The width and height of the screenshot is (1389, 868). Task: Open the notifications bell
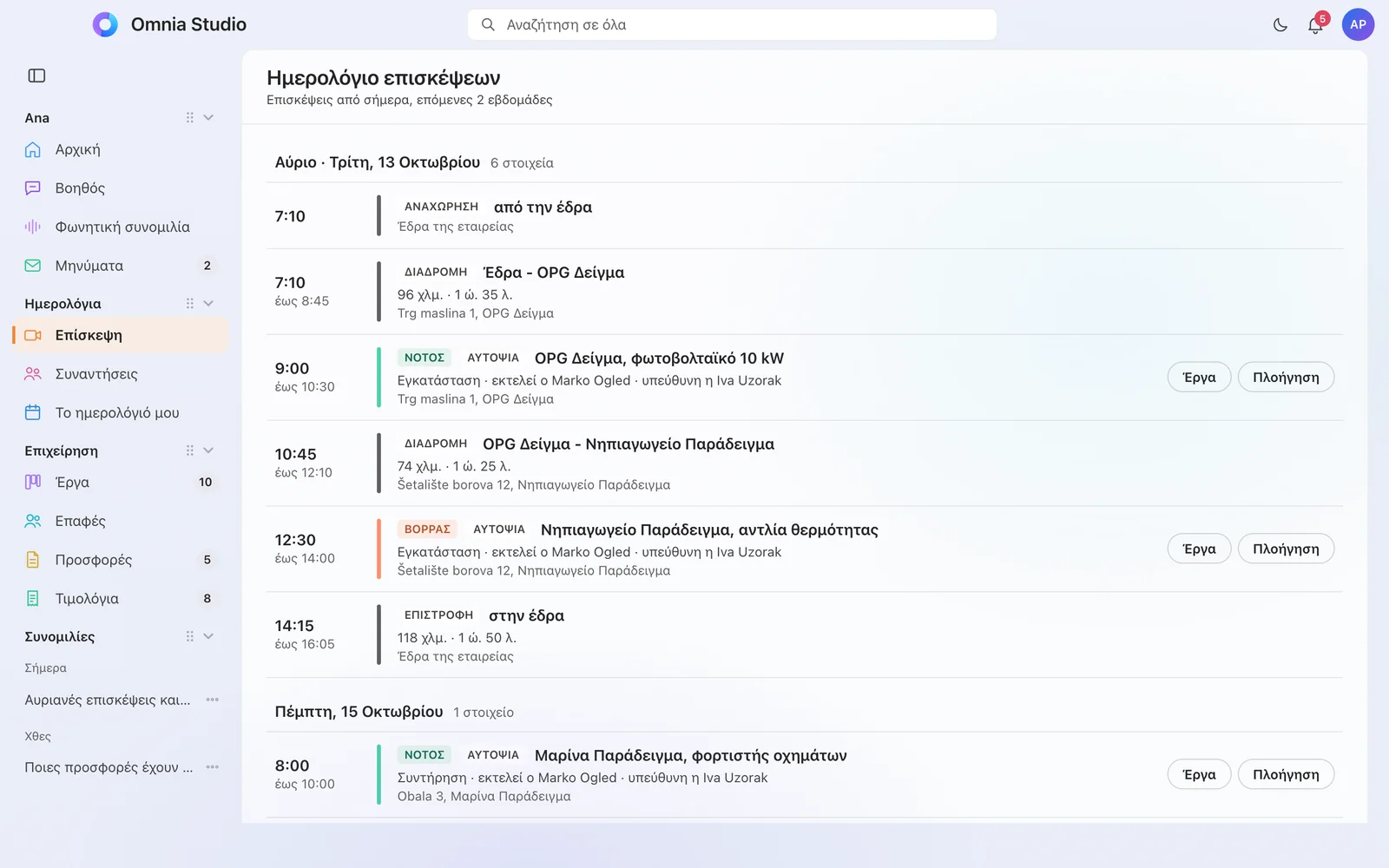pos(1315,25)
